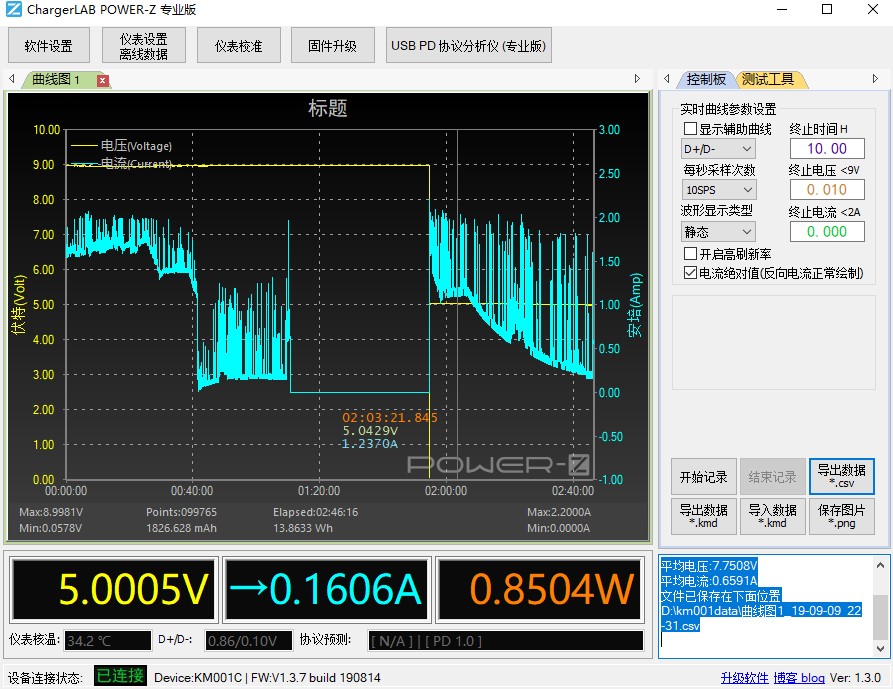
Task: Enable 开启高刷新率 checkbox
Action: 690,253
